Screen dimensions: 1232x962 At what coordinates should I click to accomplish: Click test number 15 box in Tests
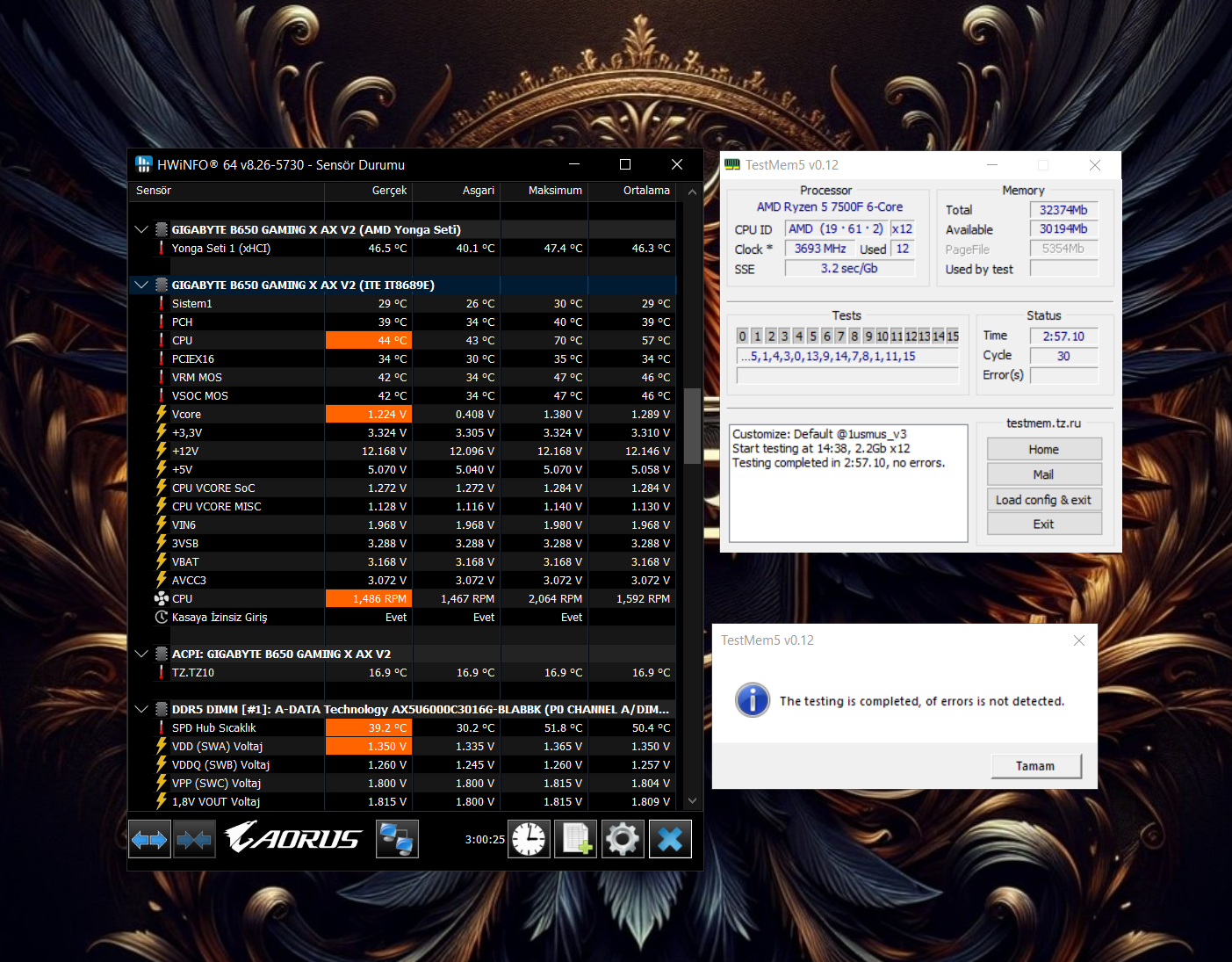click(x=952, y=336)
